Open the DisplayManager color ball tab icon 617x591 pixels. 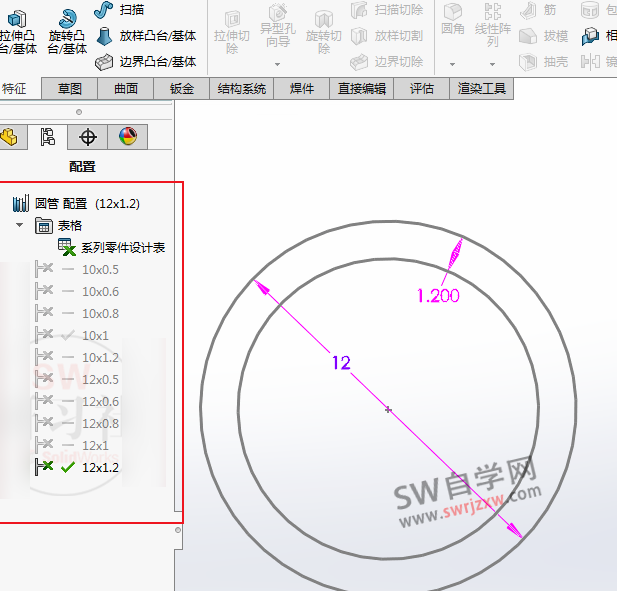click(x=128, y=137)
